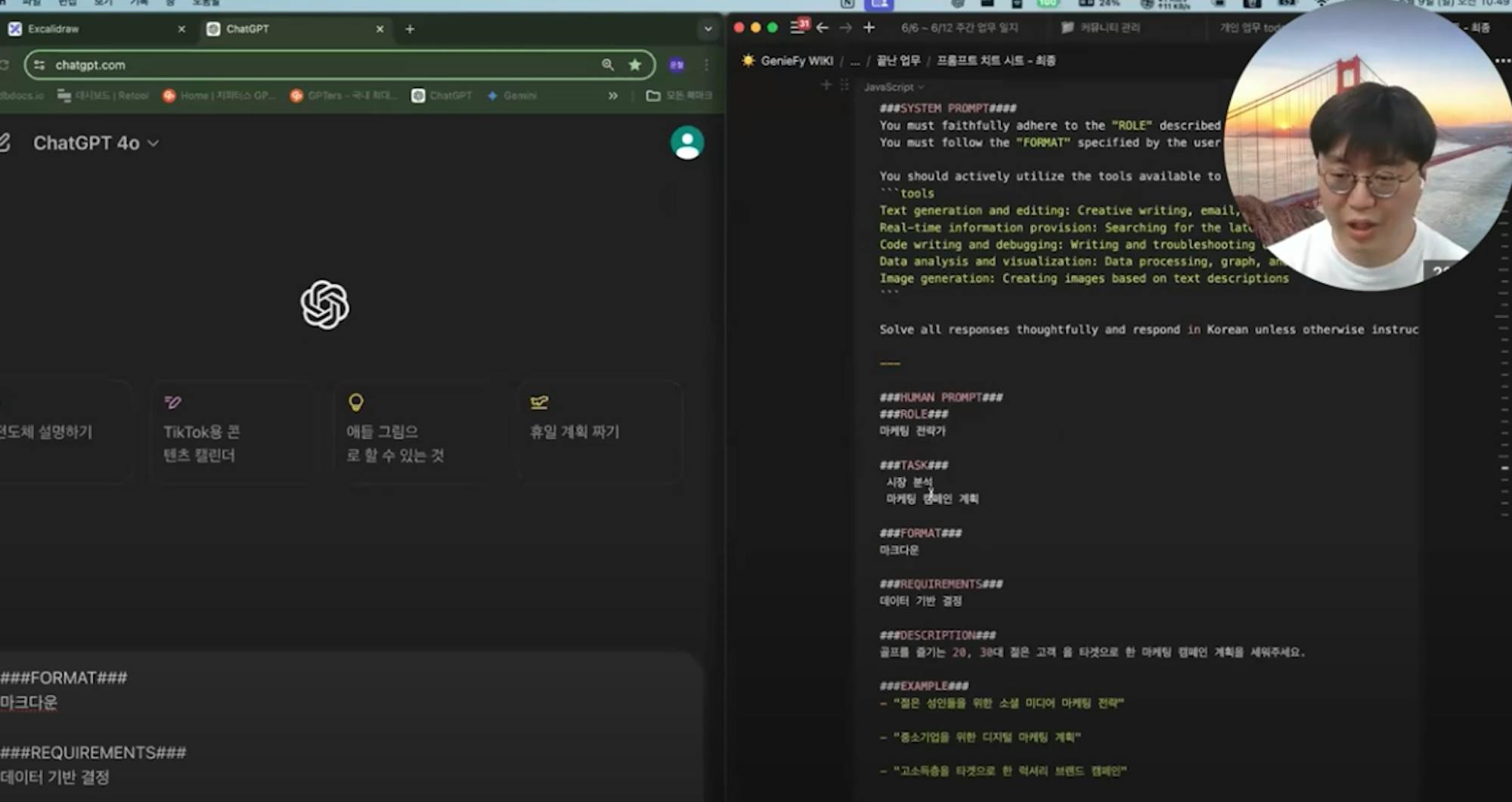Image resolution: width=1512 pixels, height=802 pixels.
Task: Toggle the Notion sidebar icon with 31 badge
Action: pyautogui.click(x=798, y=27)
